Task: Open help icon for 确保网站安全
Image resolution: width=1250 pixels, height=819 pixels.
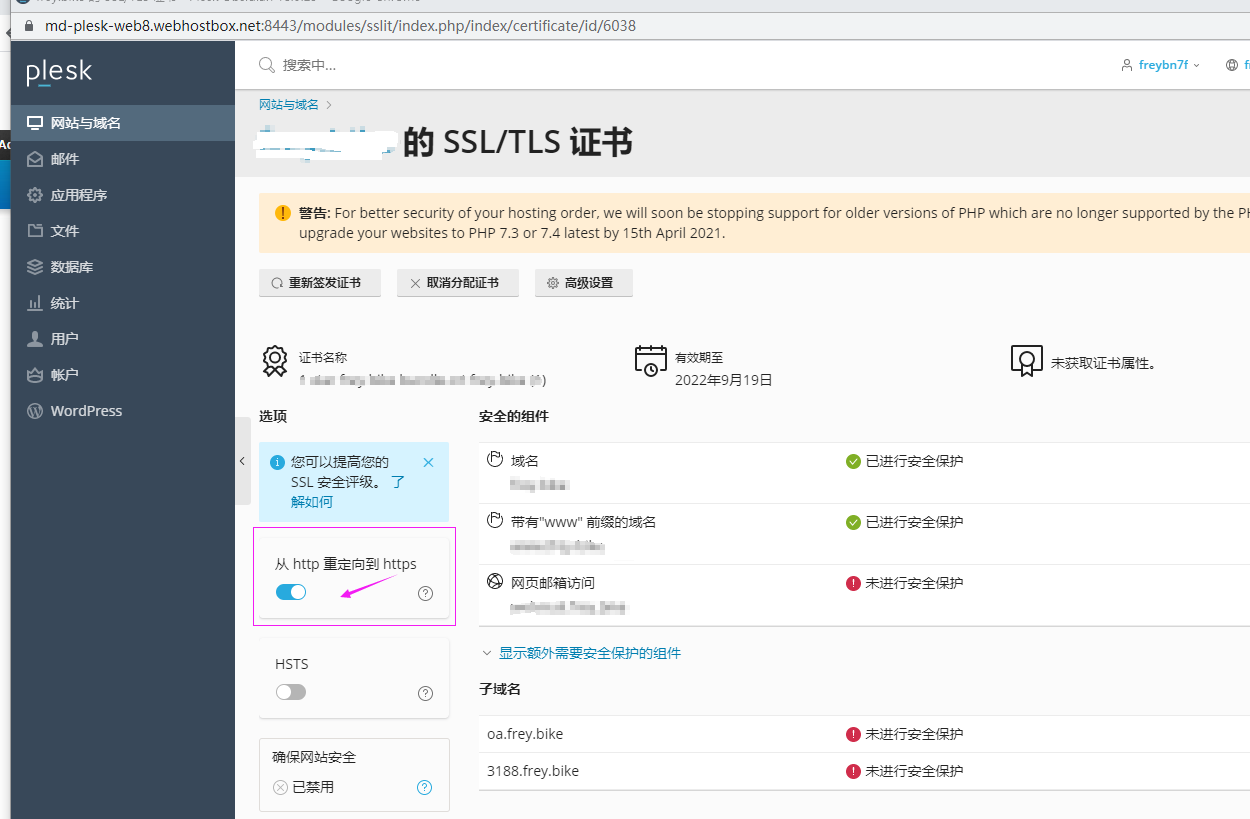Action: coord(424,787)
